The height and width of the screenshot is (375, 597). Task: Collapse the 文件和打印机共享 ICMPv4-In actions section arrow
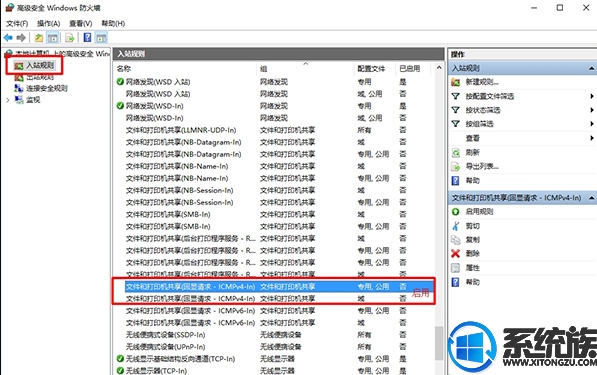pos(591,198)
